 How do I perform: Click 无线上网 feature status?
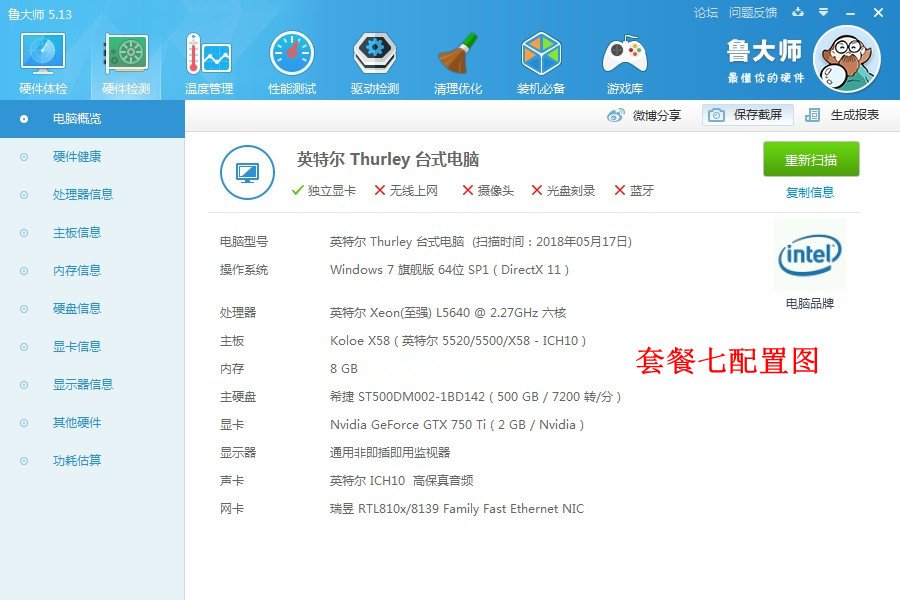click(x=406, y=191)
